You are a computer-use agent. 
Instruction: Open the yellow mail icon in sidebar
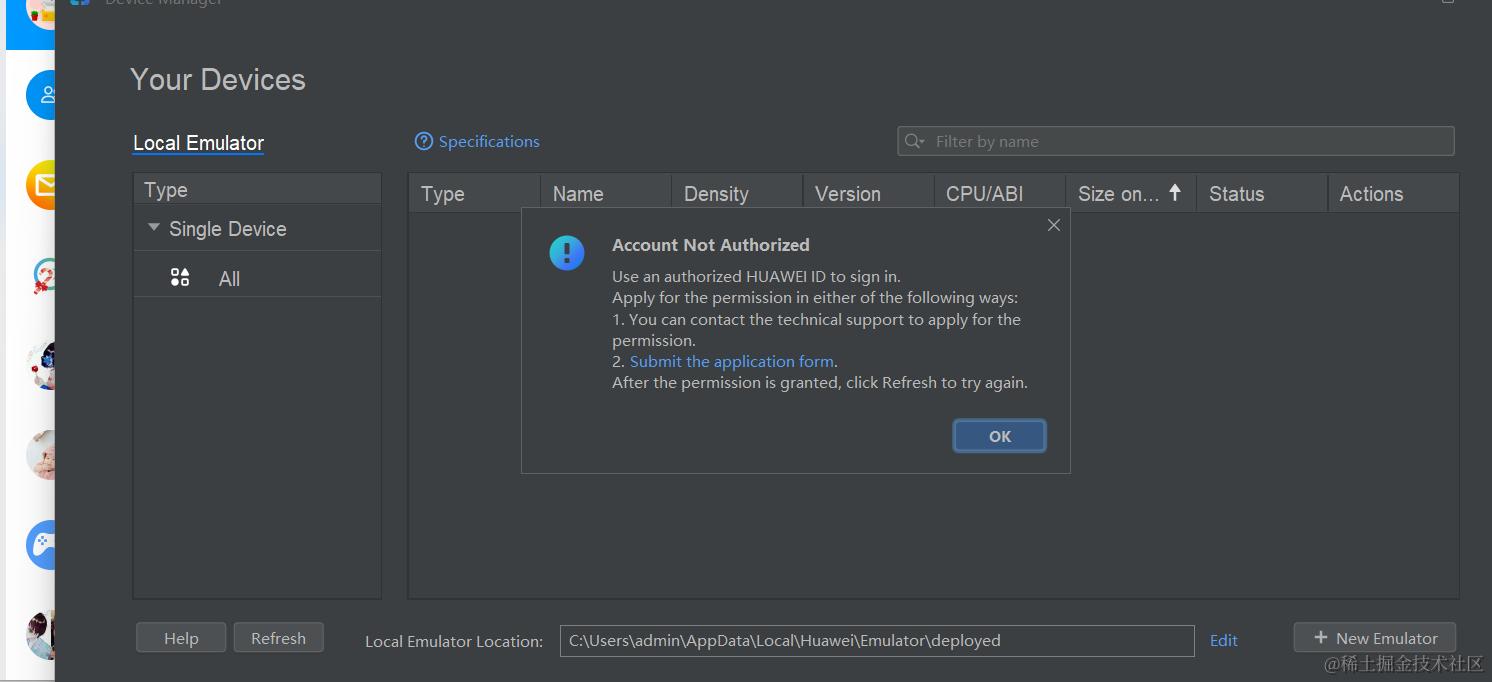[x=41, y=185]
